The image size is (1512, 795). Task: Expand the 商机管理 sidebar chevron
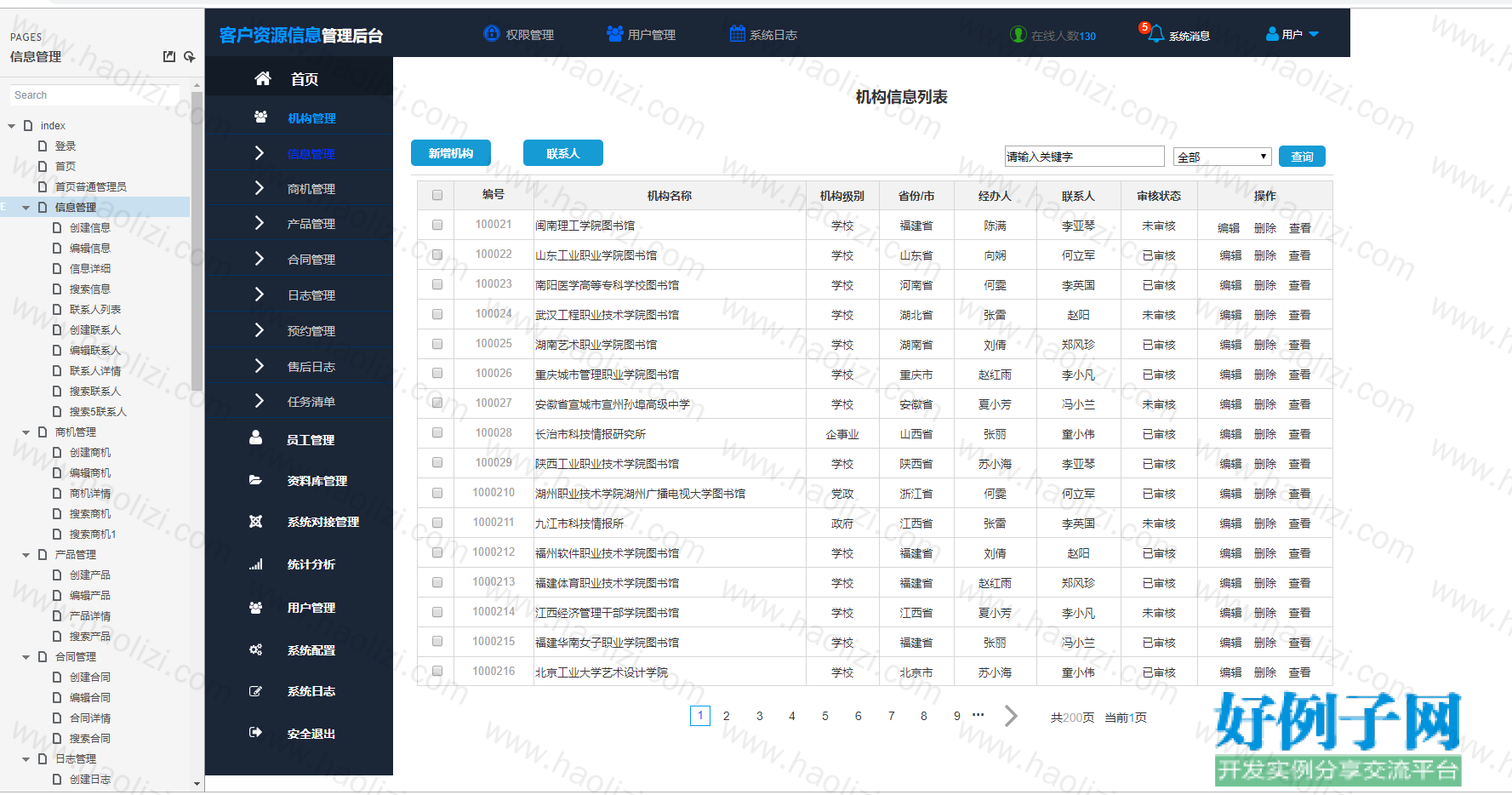(260, 187)
